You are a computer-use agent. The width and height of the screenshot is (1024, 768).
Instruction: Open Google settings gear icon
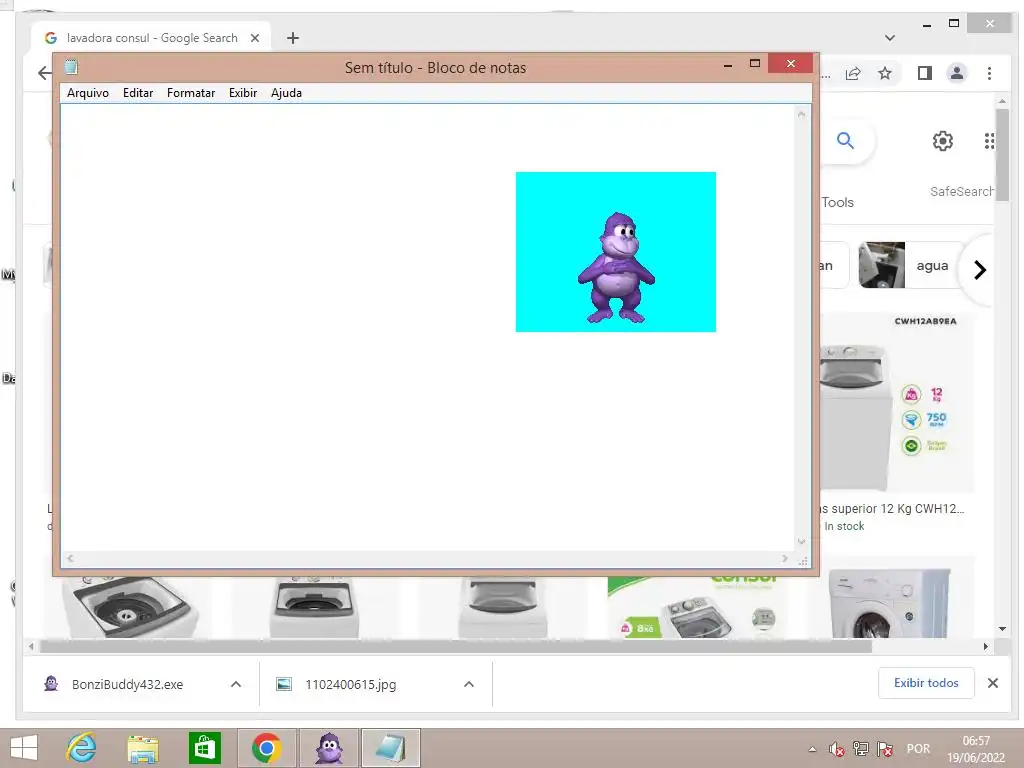pos(942,140)
